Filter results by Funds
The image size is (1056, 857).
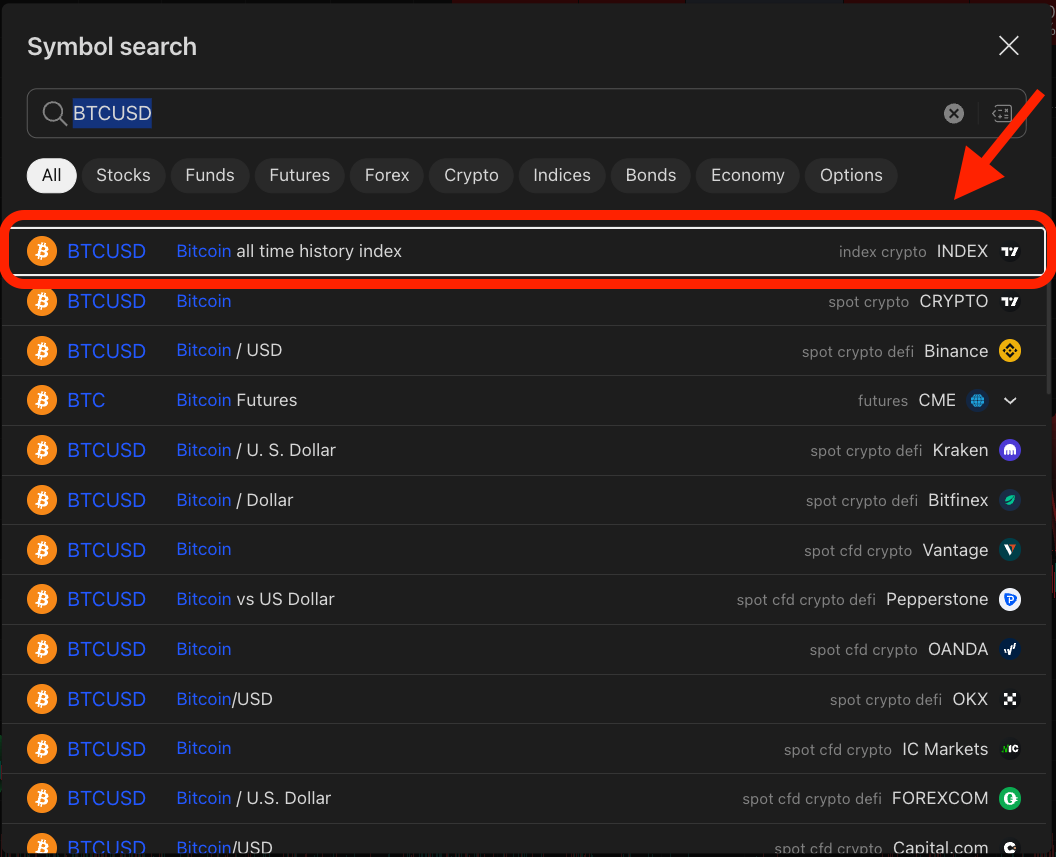pyautogui.click(x=209, y=175)
